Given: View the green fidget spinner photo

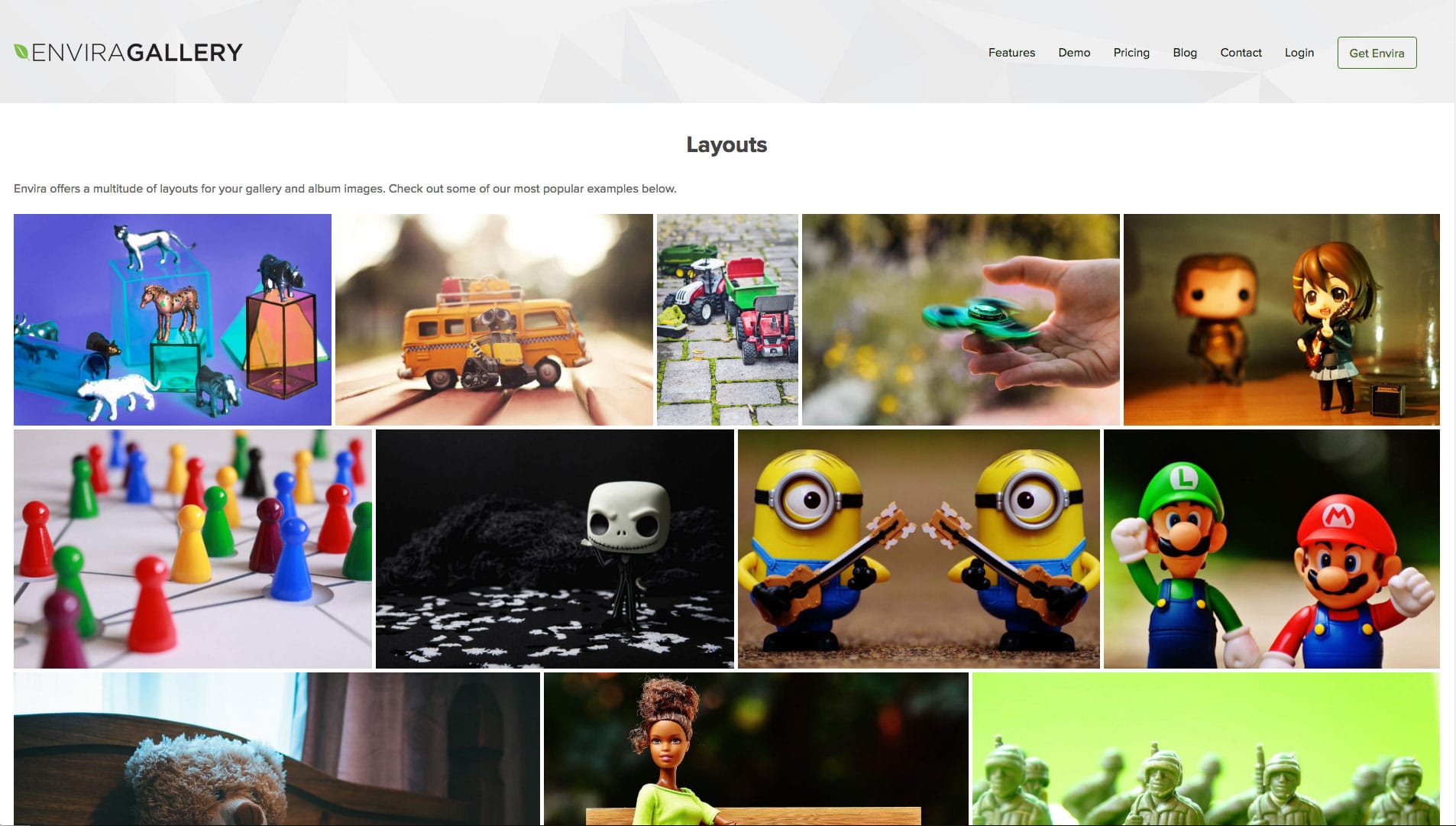Looking at the screenshot, I should (960, 319).
